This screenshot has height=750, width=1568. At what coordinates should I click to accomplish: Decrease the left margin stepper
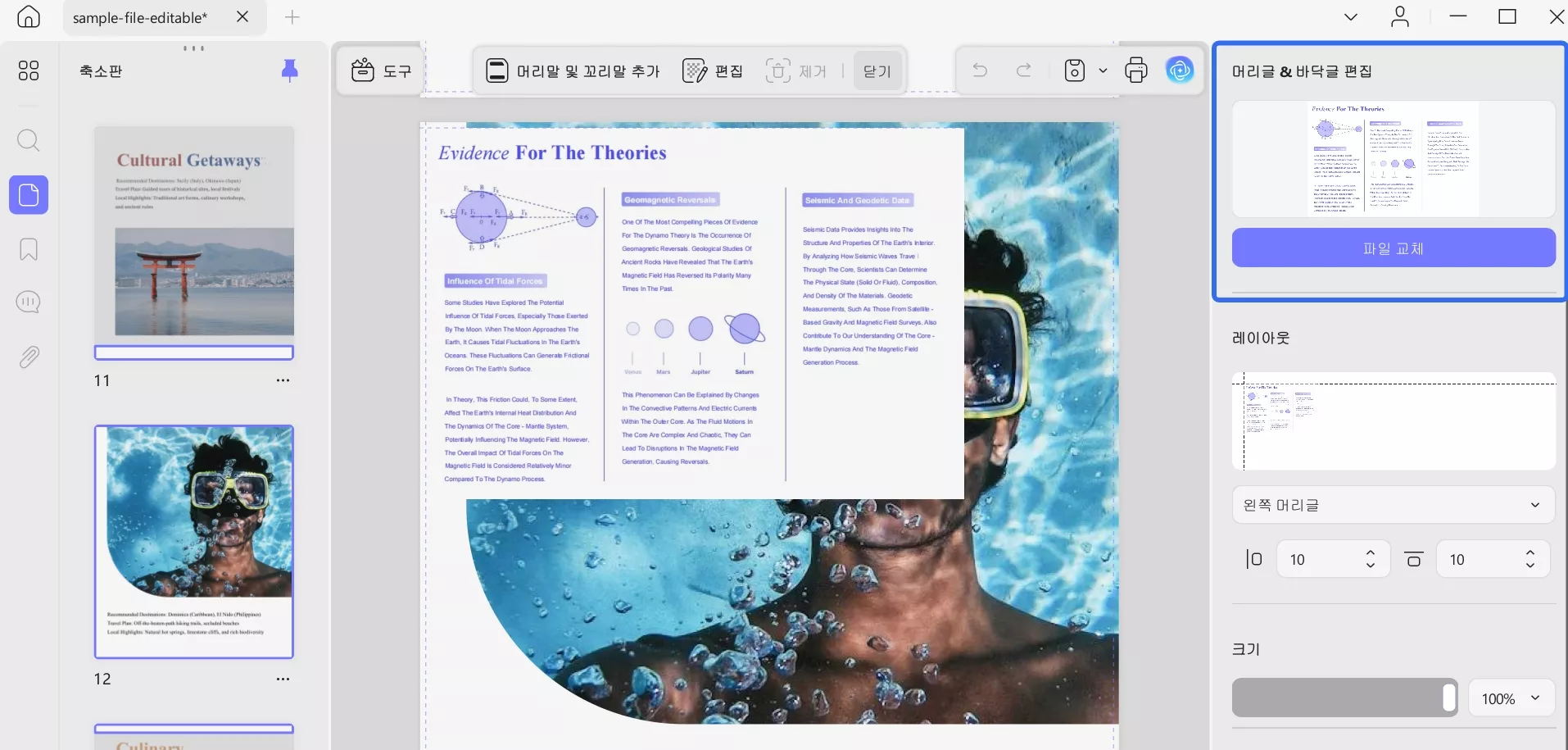click(1371, 566)
